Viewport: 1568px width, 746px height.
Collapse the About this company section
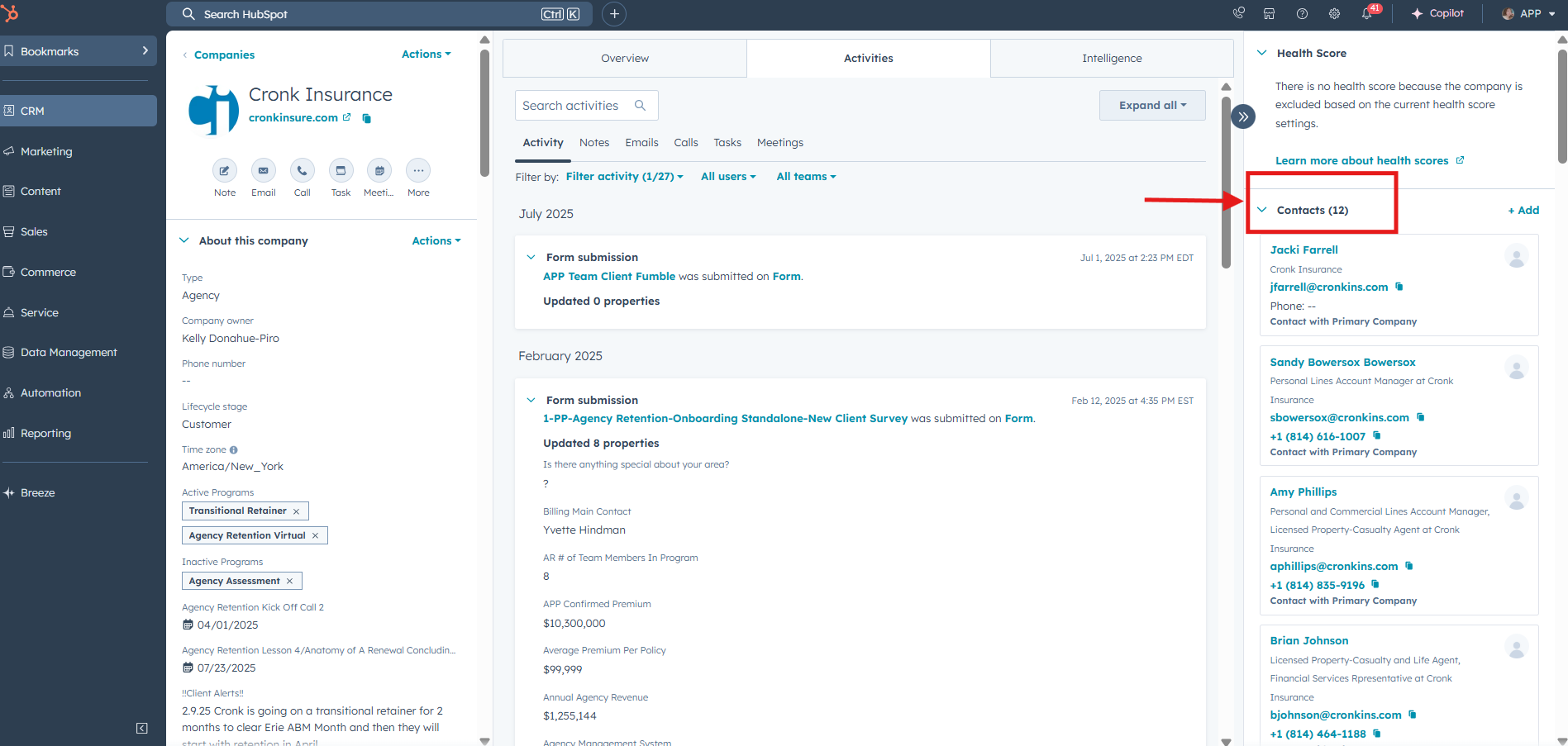[183, 240]
